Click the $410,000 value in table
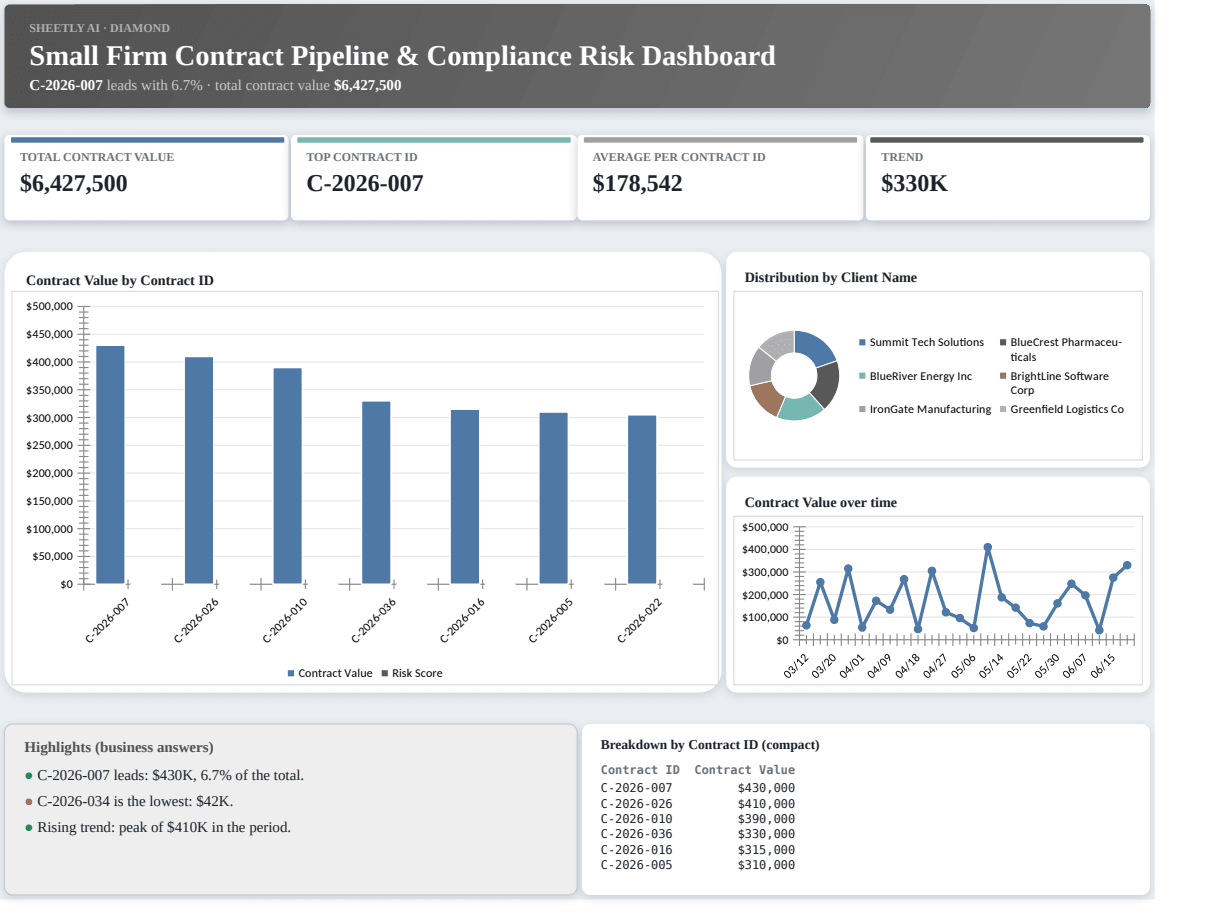This screenshot has height=922, width=1227. tap(766, 803)
